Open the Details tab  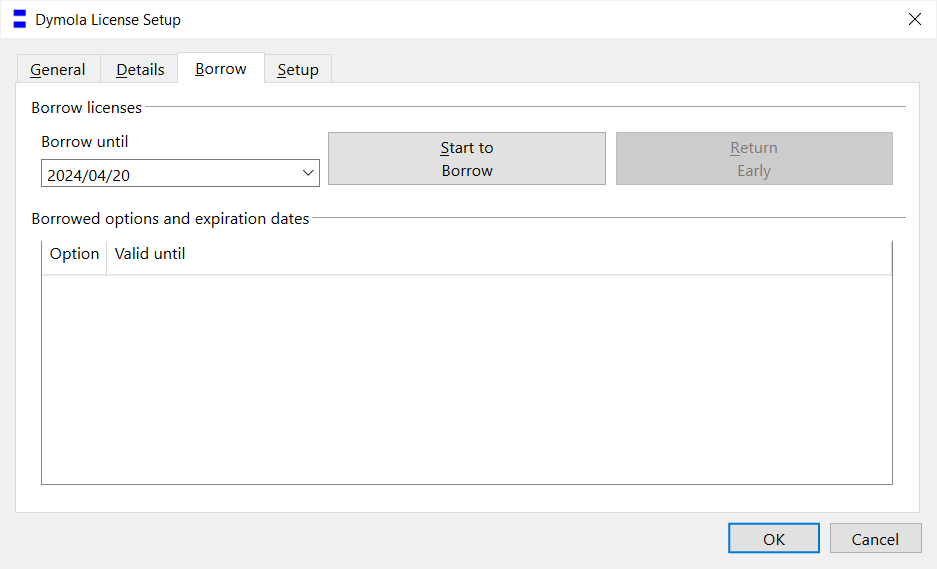coord(140,69)
